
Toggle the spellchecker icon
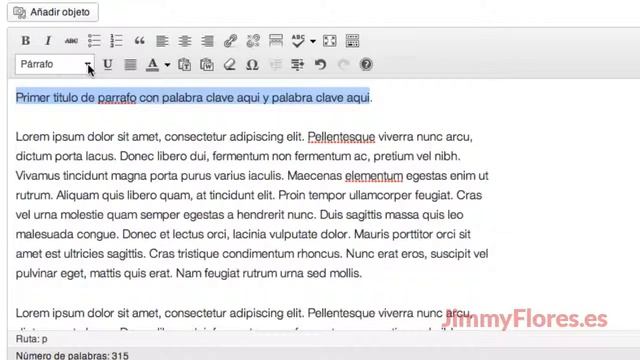pyautogui.click(x=298, y=41)
